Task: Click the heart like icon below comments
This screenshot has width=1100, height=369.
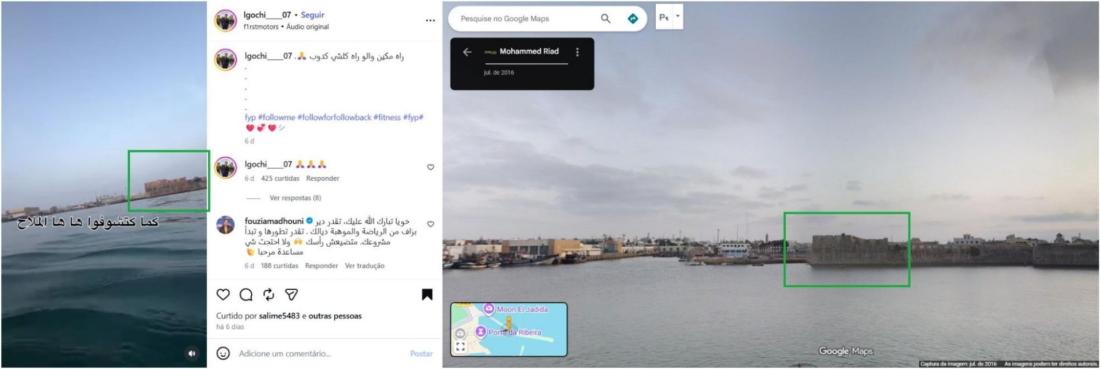Action: pos(223,295)
